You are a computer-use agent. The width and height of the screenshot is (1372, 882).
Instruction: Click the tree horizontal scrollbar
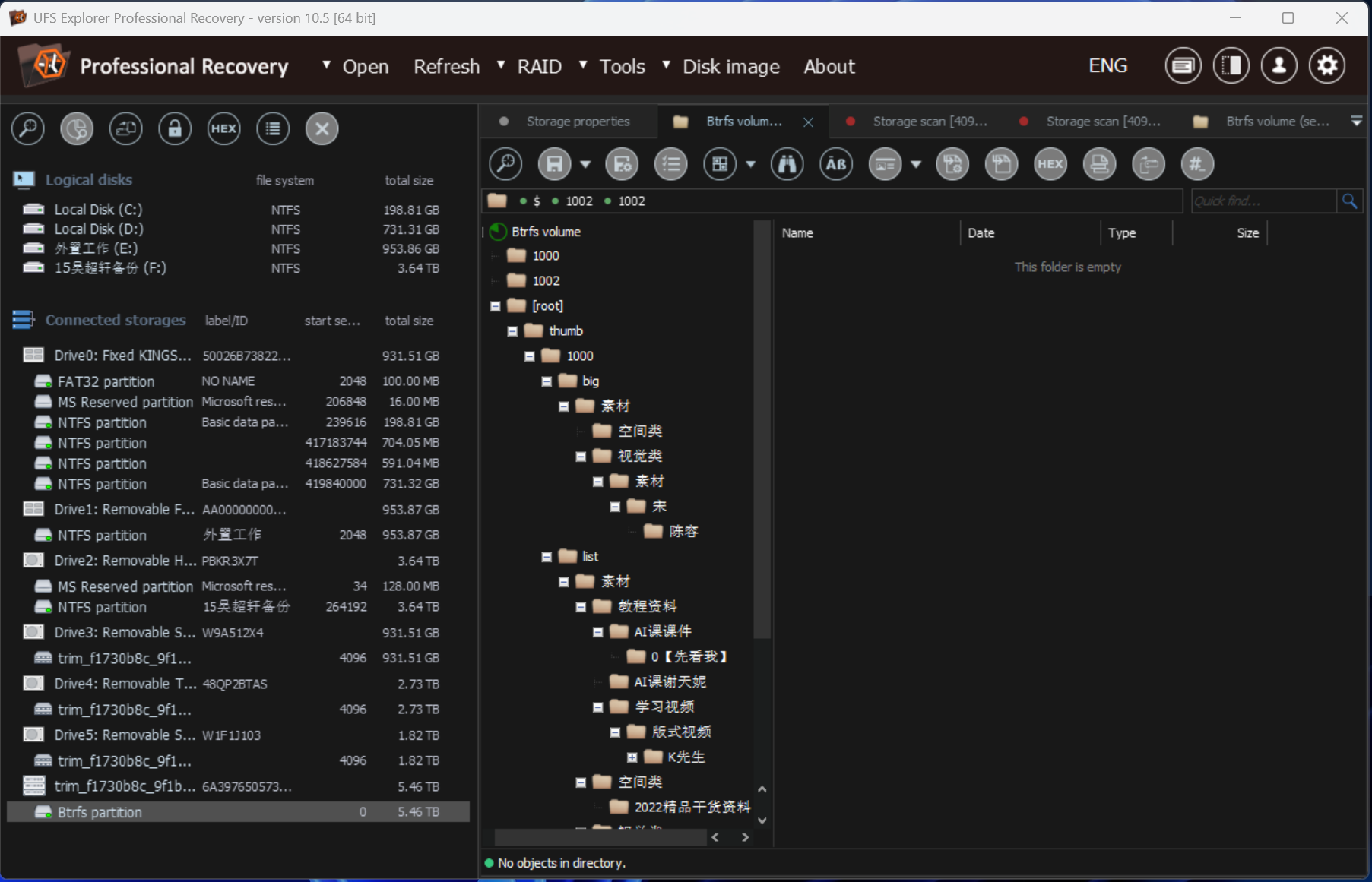pos(600,837)
